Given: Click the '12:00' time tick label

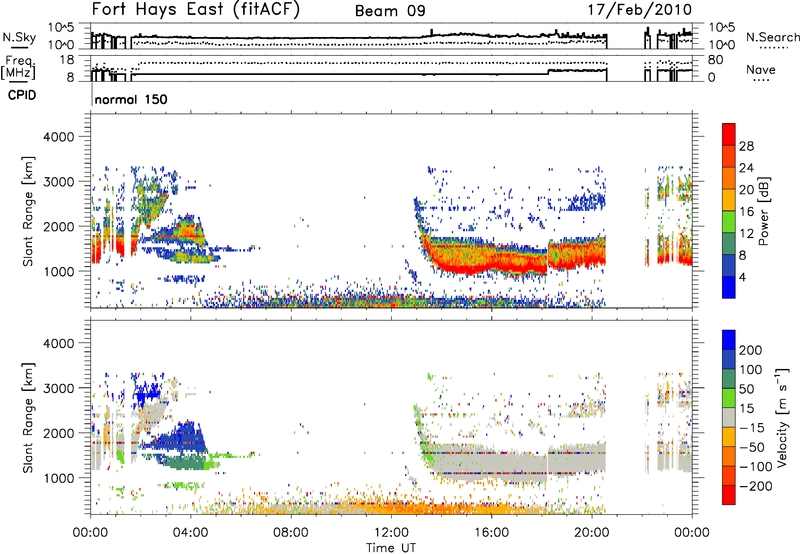Looking at the screenshot, I should [391, 533].
